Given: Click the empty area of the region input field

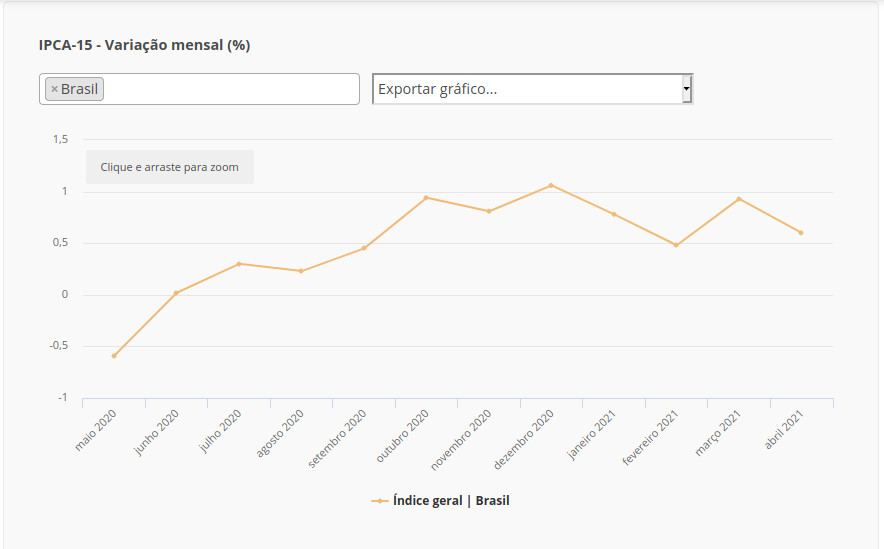Looking at the screenshot, I should (x=230, y=89).
